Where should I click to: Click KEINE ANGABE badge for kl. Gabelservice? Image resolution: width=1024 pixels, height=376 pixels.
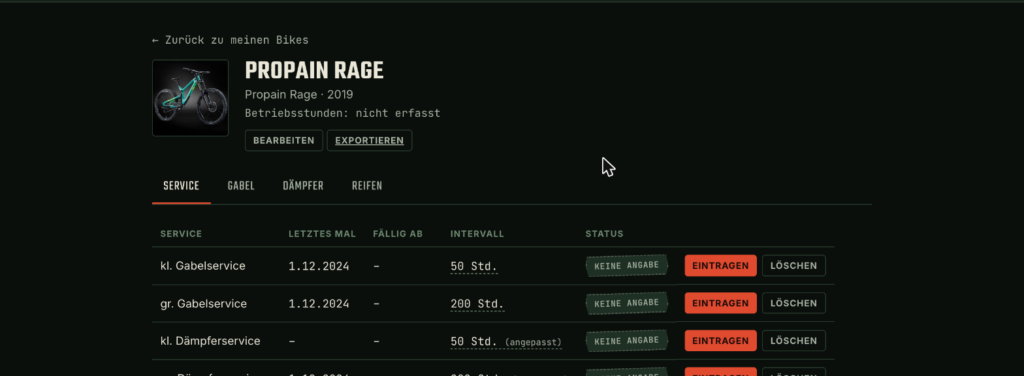[627, 266]
